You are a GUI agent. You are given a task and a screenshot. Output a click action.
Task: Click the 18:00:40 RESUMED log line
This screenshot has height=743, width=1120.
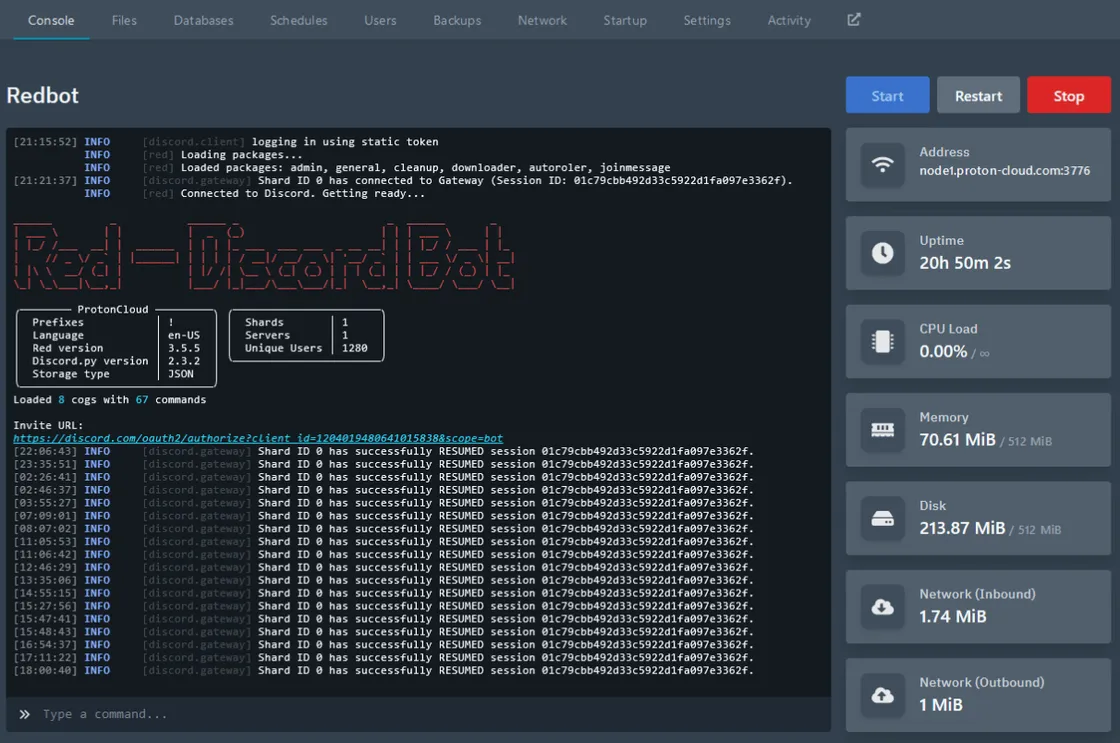[x=384, y=670]
